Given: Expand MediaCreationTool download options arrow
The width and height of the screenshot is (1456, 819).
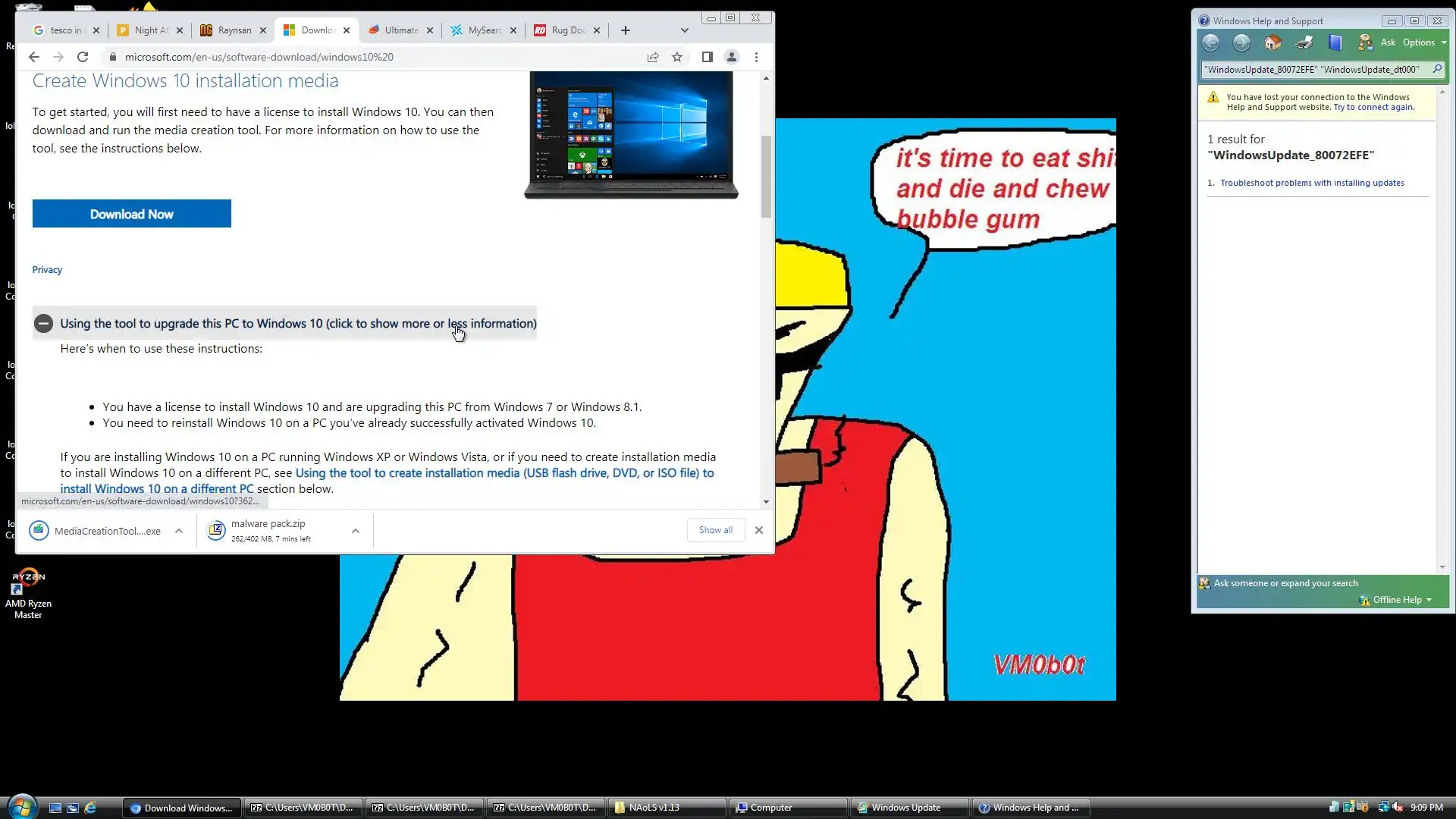Looking at the screenshot, I should [178, 531].
